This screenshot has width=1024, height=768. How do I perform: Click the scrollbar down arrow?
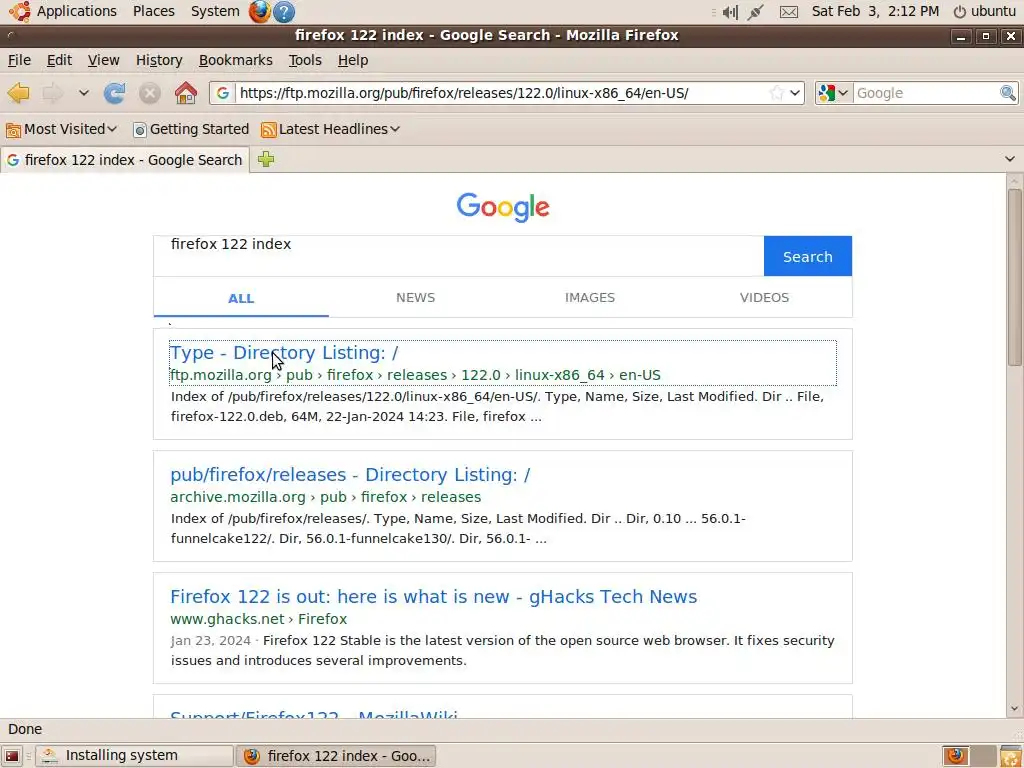click(x=1014, y=709)
